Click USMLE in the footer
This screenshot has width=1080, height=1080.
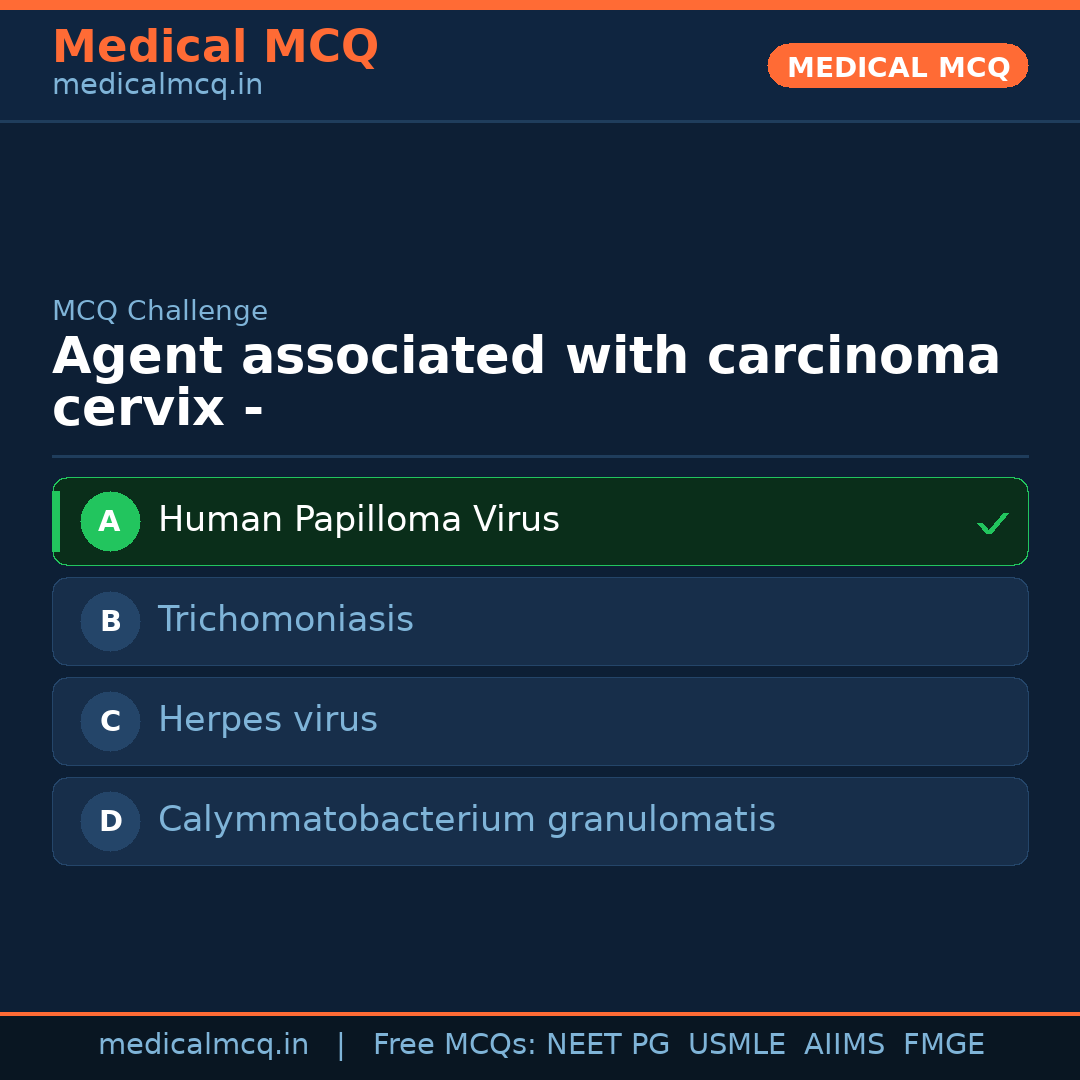[x=736, y=1045]
